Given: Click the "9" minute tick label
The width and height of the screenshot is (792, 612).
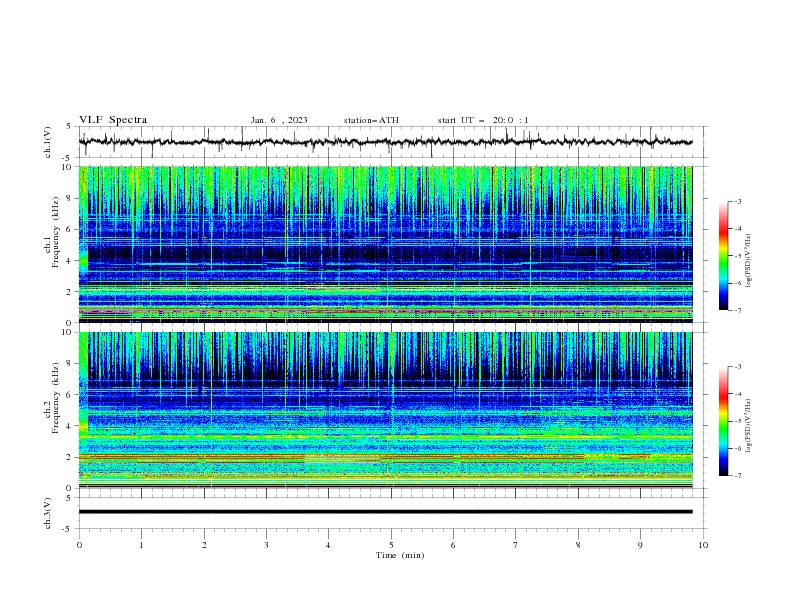Looking at the screenshot, I should tap(640, 545).
